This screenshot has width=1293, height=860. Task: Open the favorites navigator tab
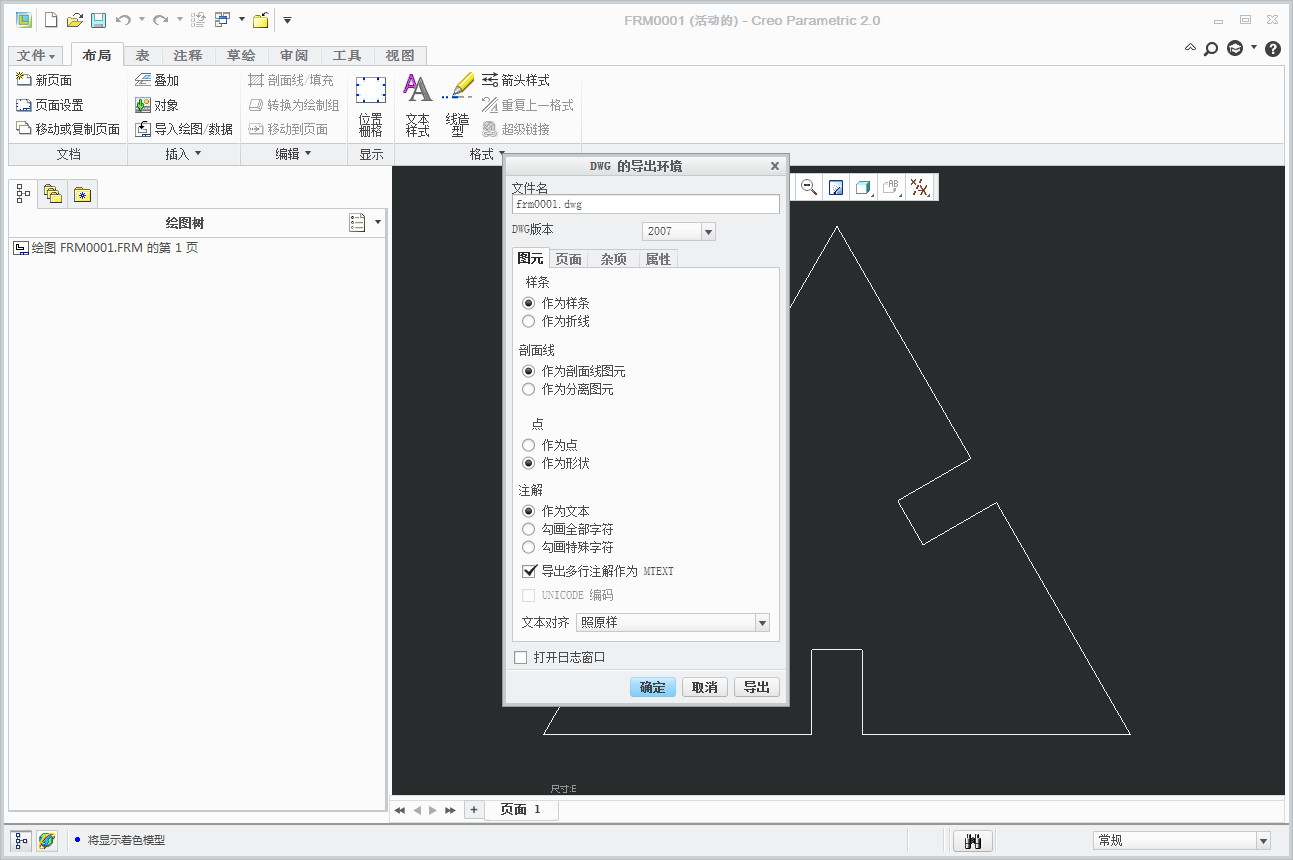pos(82,194)
